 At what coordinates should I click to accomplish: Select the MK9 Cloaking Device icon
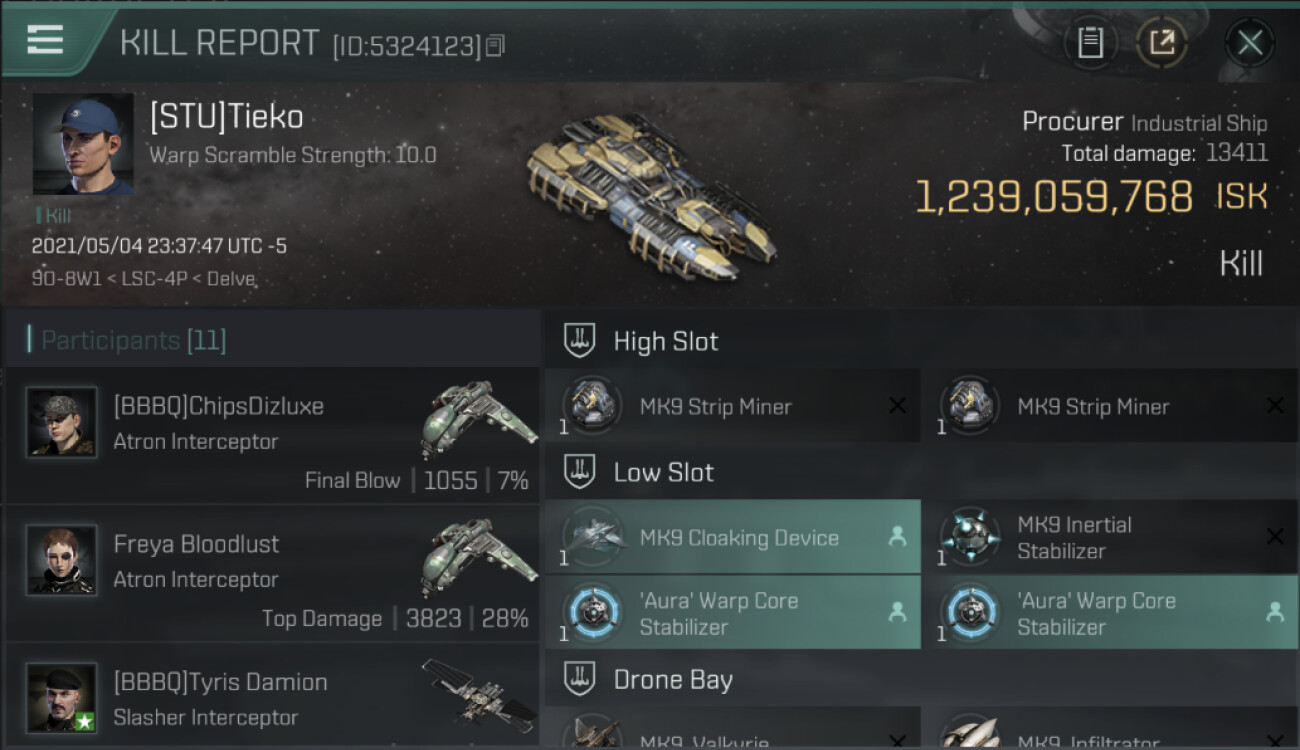[x=593, y=537]
